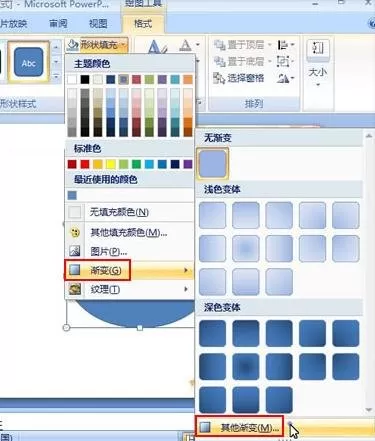Select the No Gradient (无渐变) thumbnail
Viewport: 375px width, 441px height.
click(x=213, y=164)
